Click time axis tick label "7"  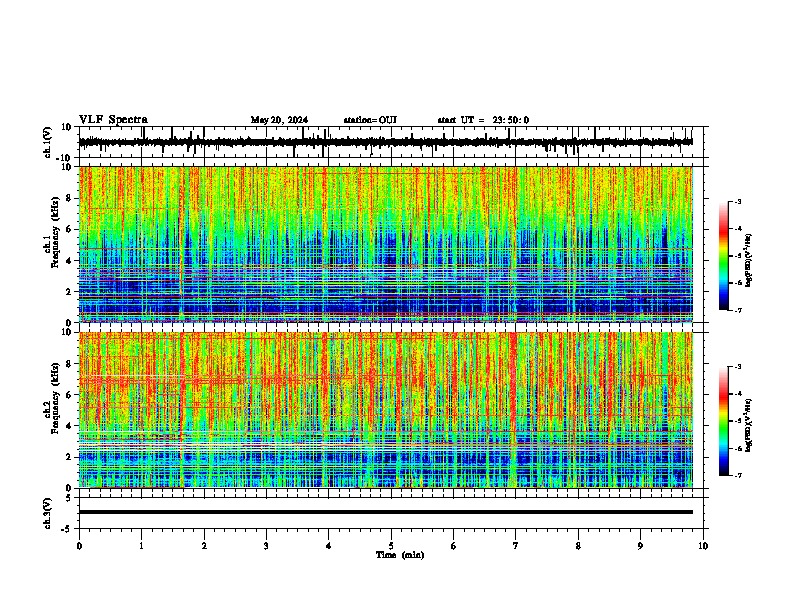(516, 546)
